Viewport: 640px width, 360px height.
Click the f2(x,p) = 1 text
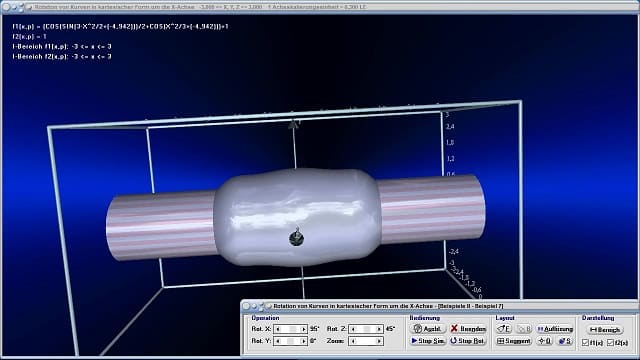tap(29, 36)
